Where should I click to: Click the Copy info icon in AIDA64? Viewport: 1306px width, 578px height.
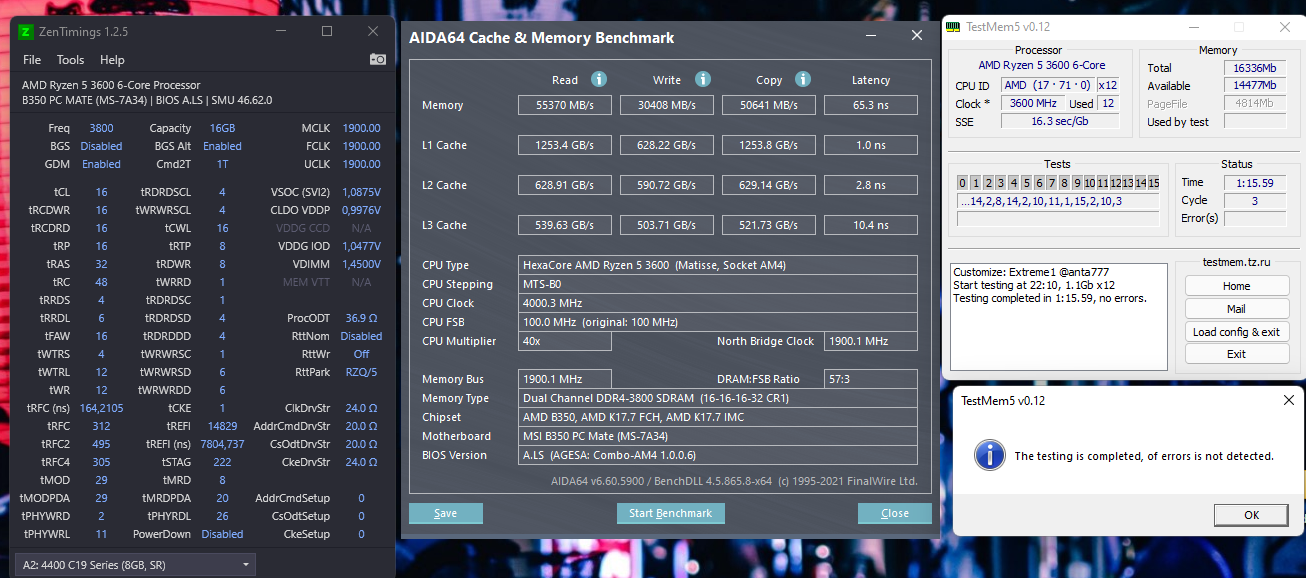click(x=802, y=79)
